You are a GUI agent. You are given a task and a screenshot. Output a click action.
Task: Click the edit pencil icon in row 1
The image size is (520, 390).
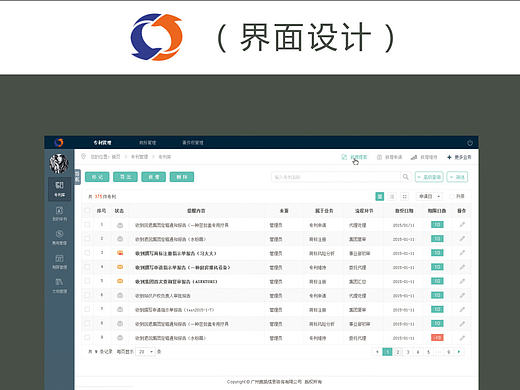[x=462, y=225]
